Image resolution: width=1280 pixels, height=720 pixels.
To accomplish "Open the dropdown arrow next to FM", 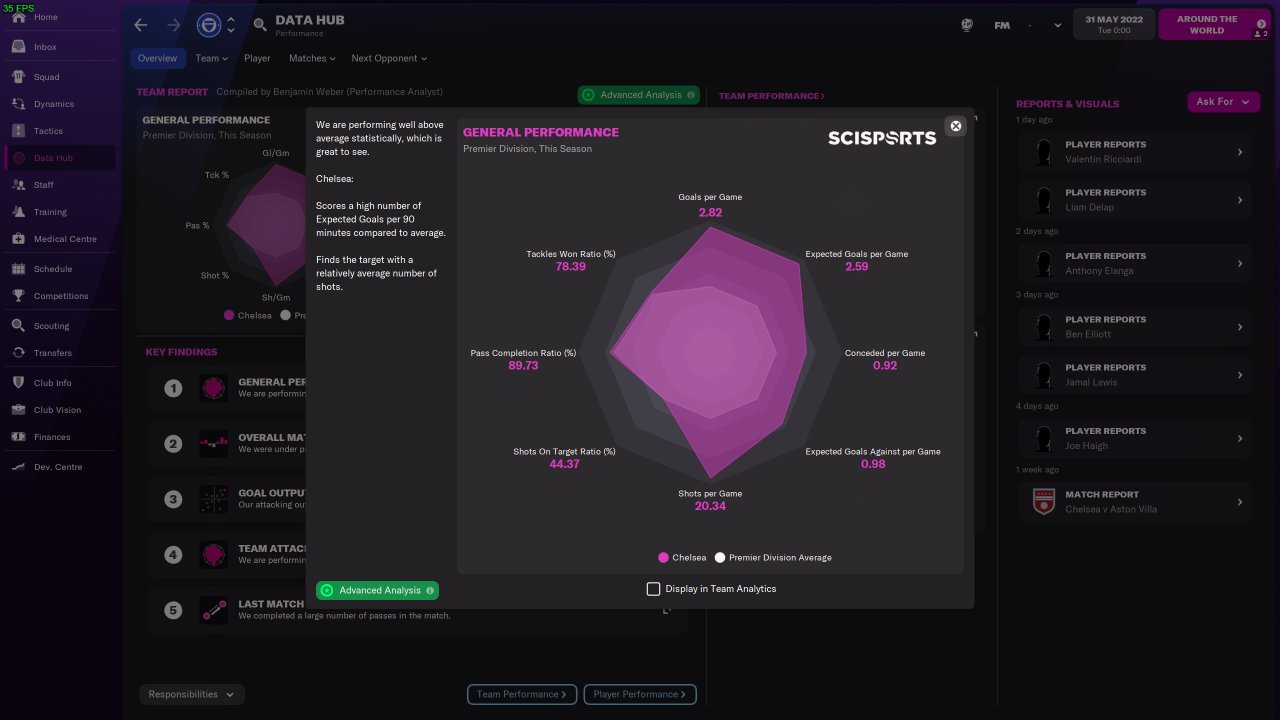I will (x=1058, y=26).
